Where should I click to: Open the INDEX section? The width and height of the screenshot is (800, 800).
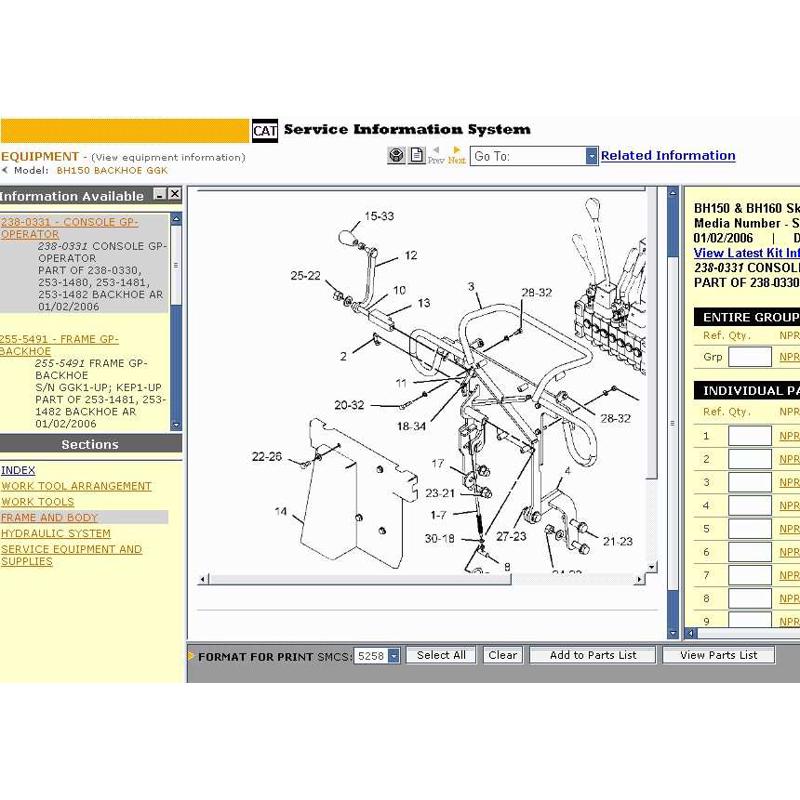pyautogui.click(x=18, y=470)
